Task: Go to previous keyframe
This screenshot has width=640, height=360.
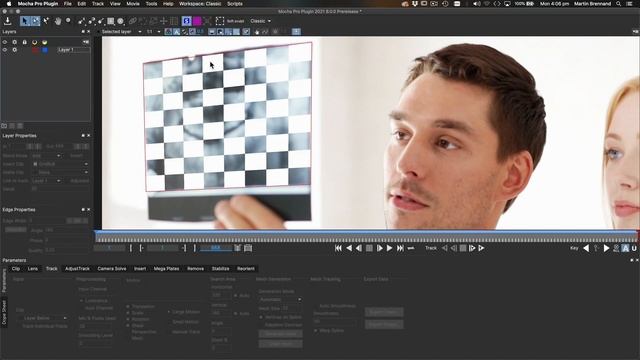Action: 586,248
